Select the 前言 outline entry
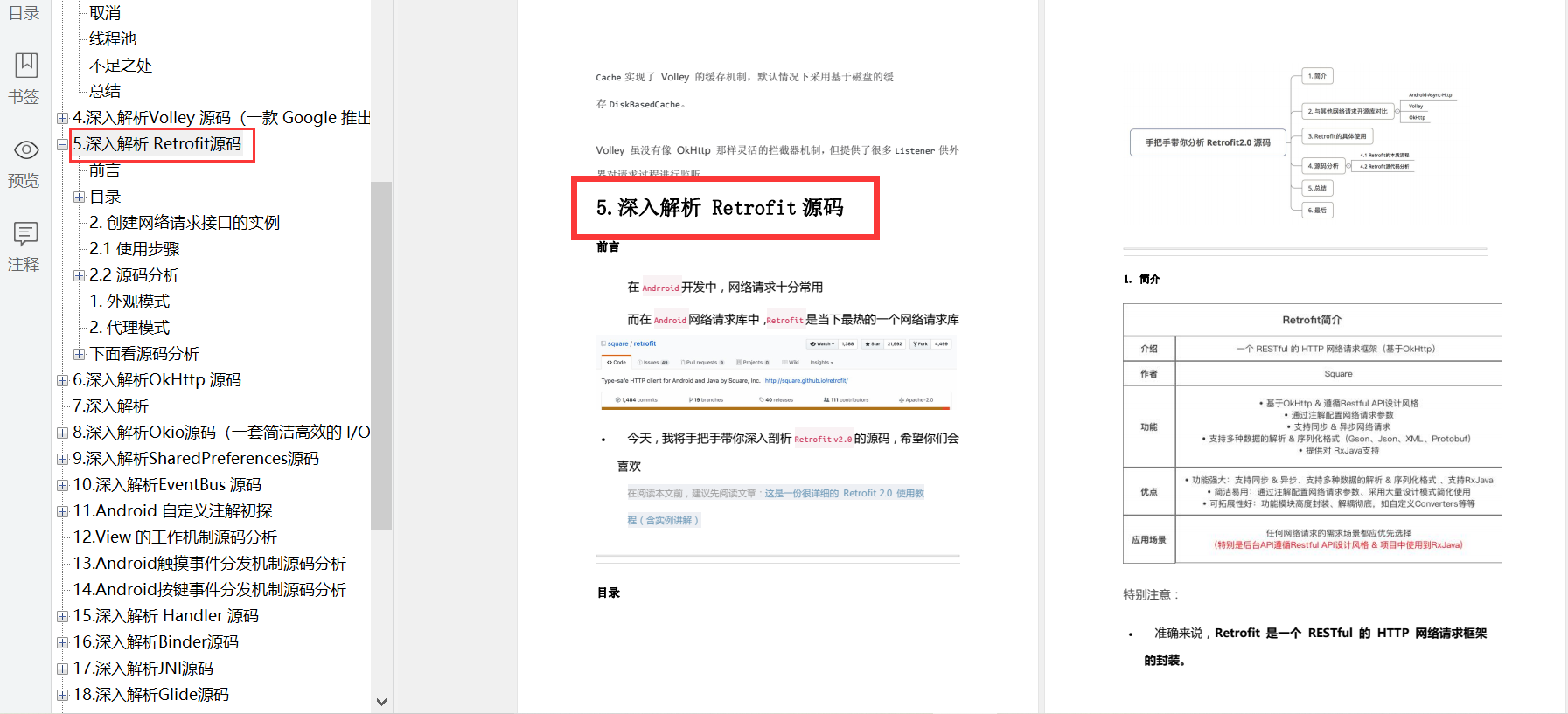Screen dimensions: 1568x714 105,170
